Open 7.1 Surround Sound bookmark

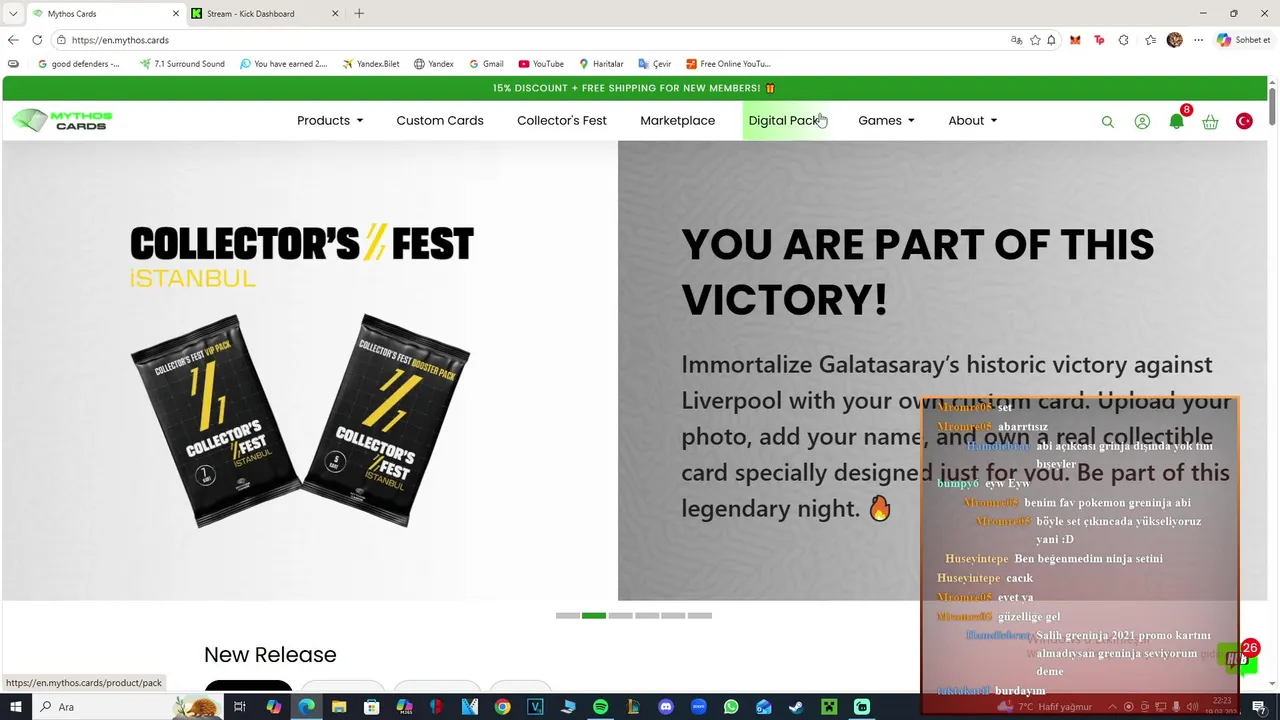coord(182,64)
